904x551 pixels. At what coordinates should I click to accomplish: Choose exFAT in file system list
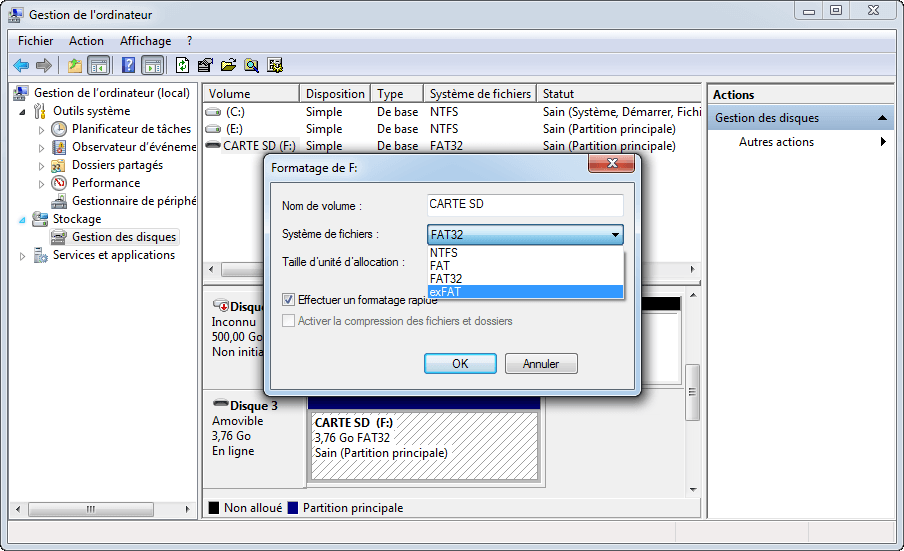coord(525,292)
